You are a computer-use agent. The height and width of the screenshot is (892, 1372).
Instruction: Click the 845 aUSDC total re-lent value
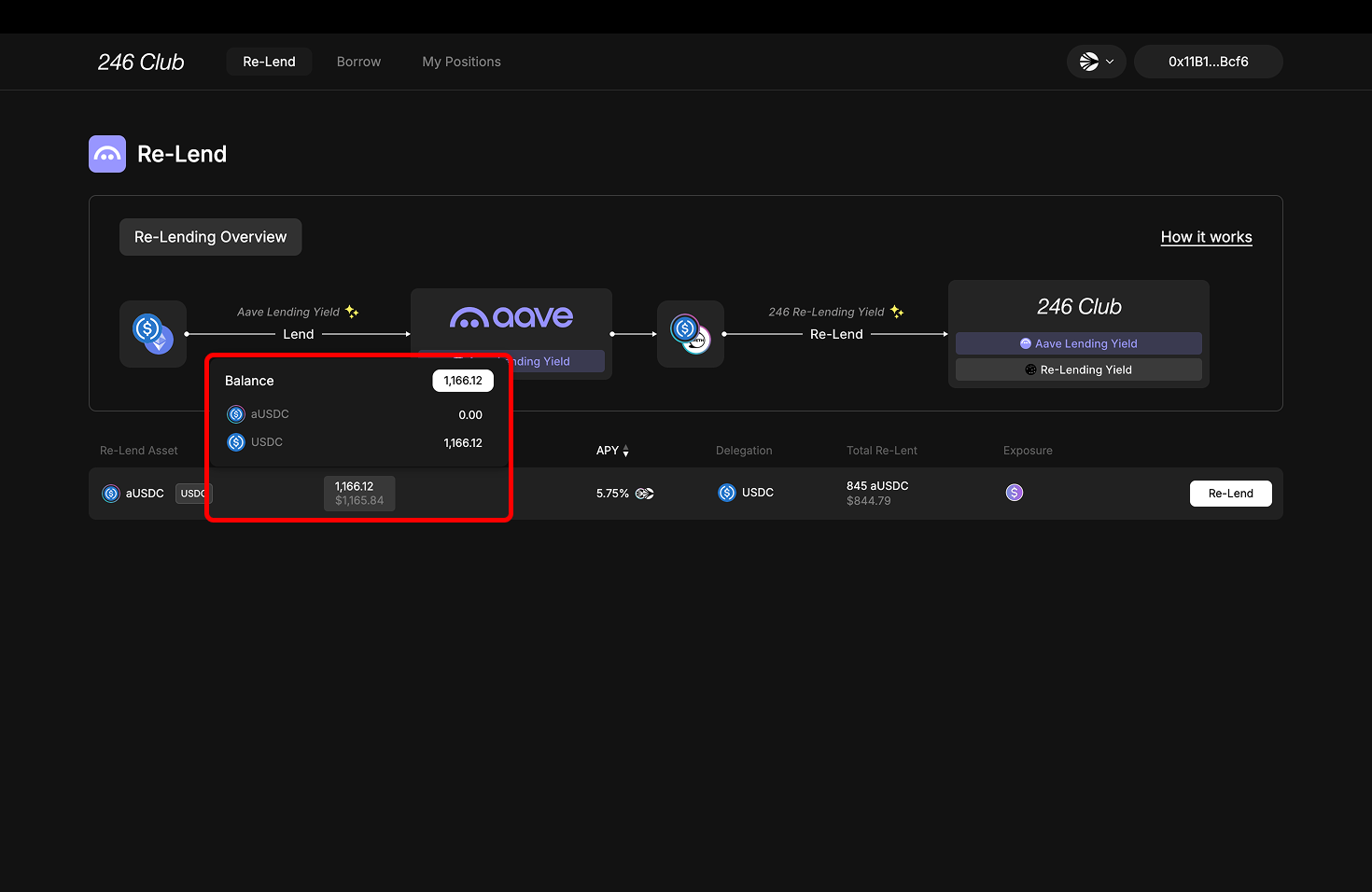coord(877,486)
